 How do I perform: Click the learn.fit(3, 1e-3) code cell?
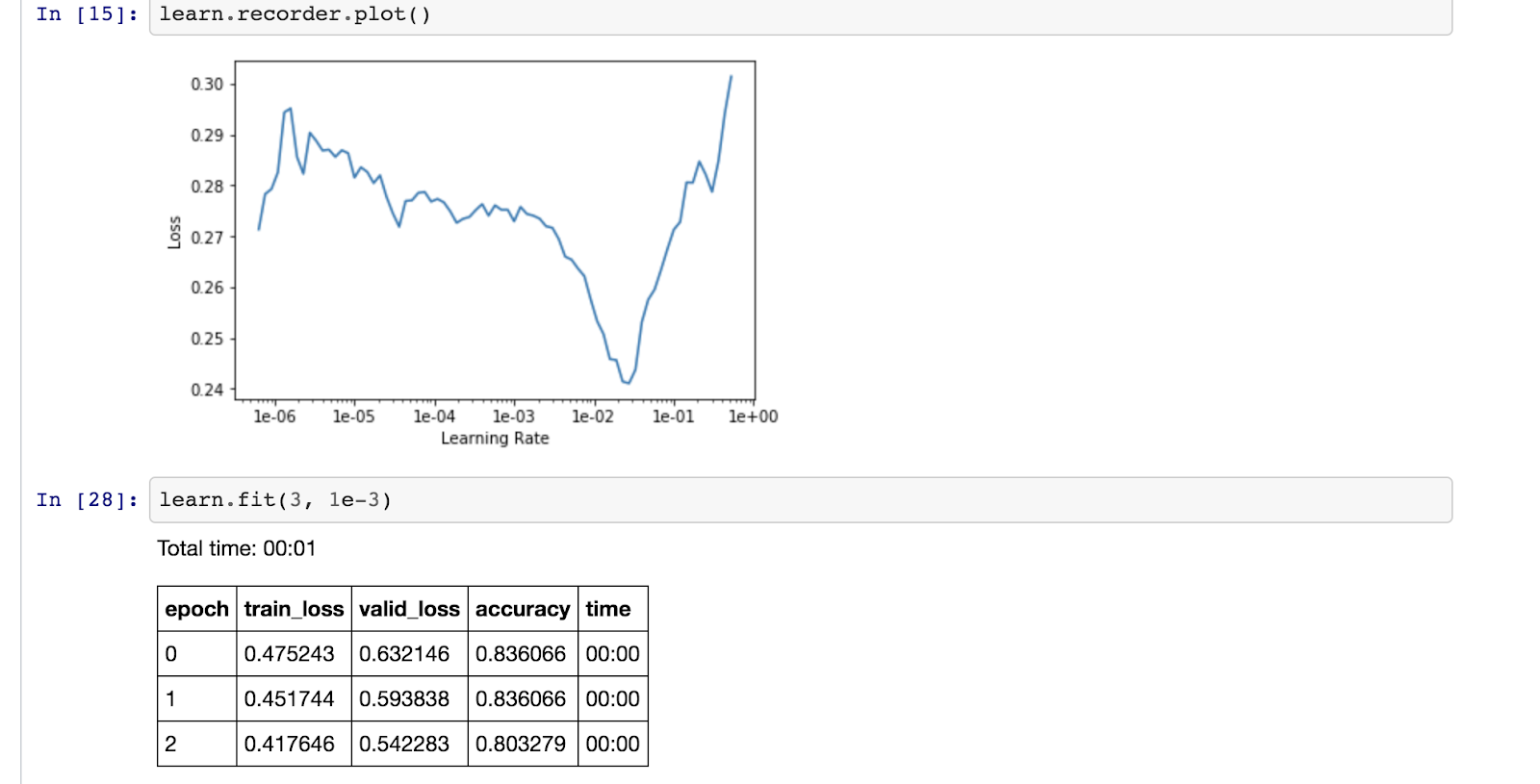coord(800,500)
